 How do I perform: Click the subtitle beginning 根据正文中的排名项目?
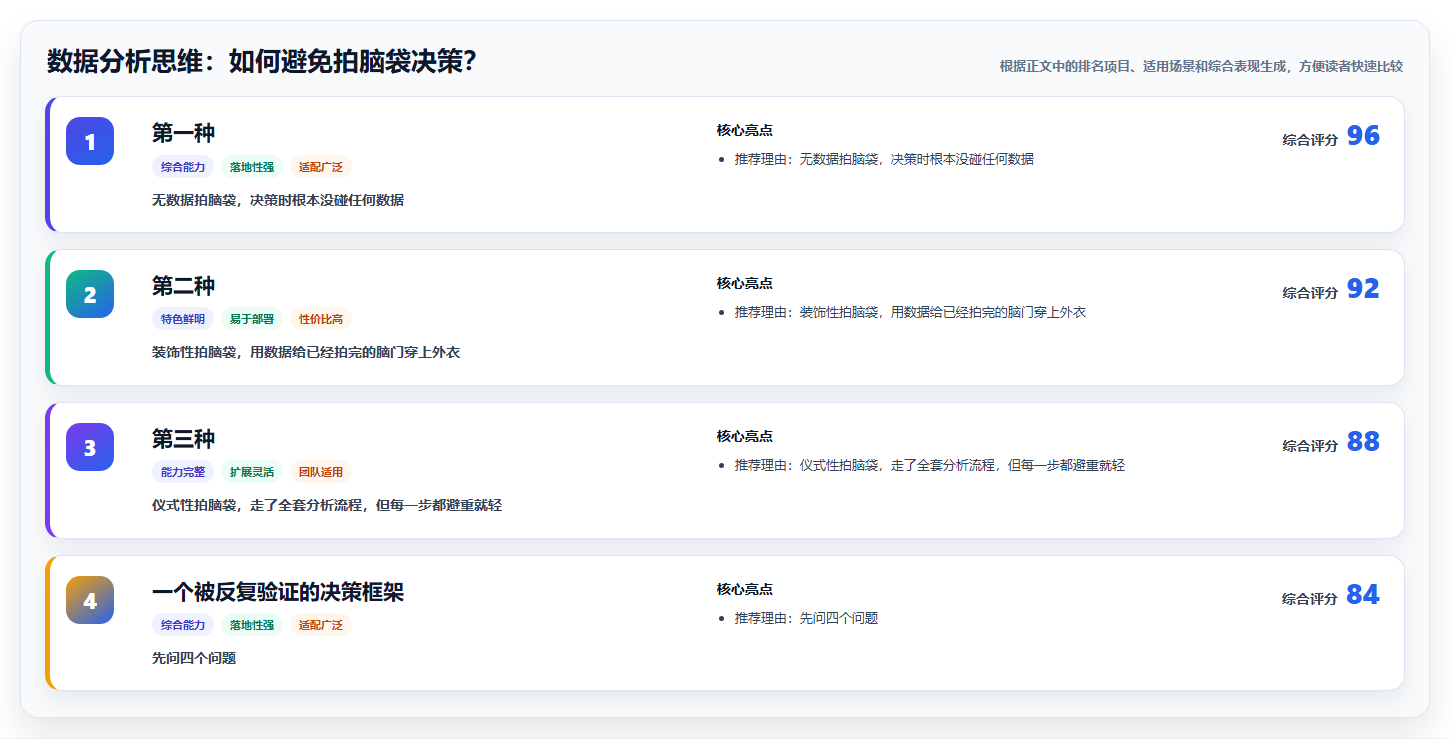point(1201,66)
